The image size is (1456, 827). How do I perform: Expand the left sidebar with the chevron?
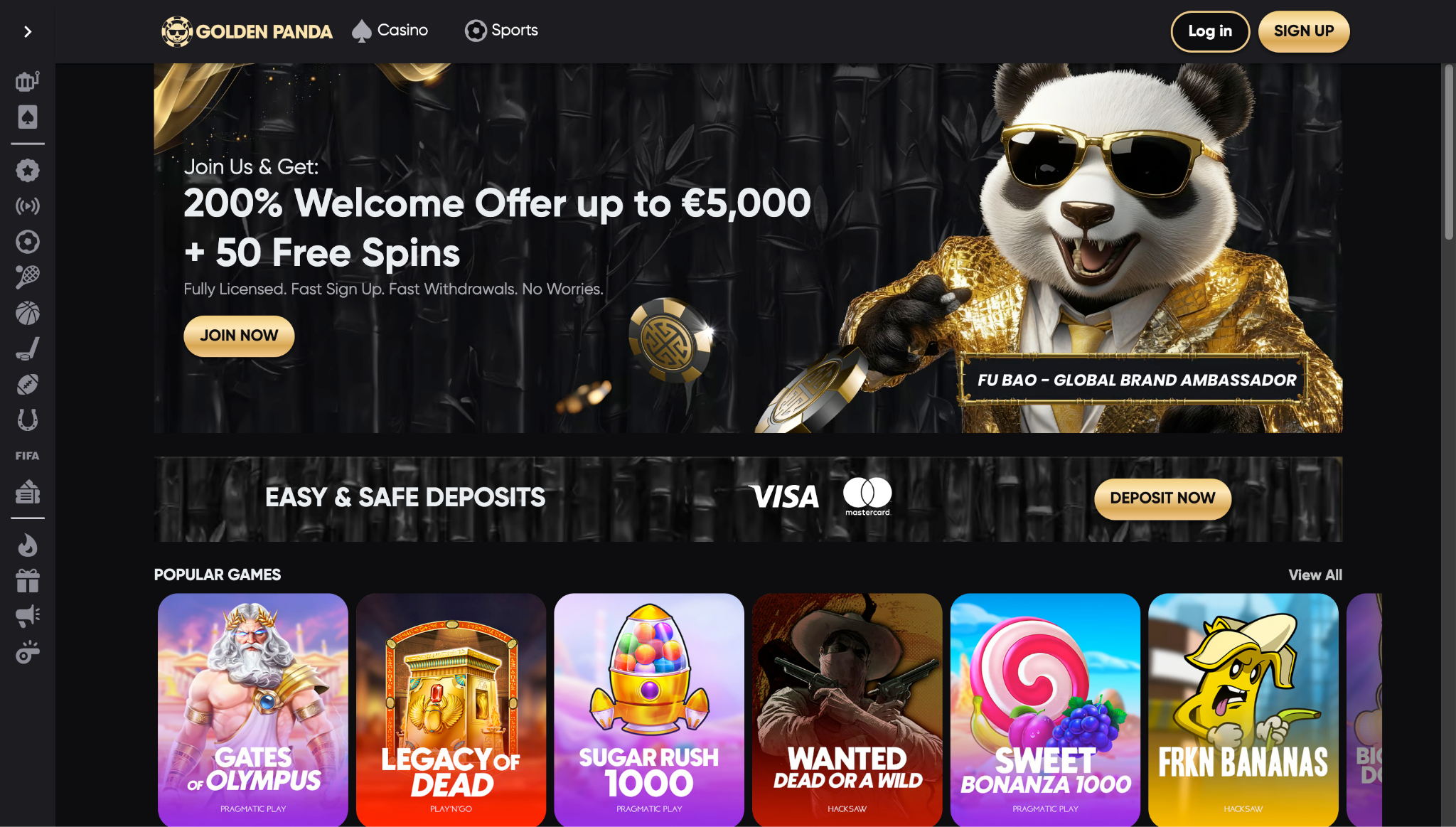coord(28,32)
